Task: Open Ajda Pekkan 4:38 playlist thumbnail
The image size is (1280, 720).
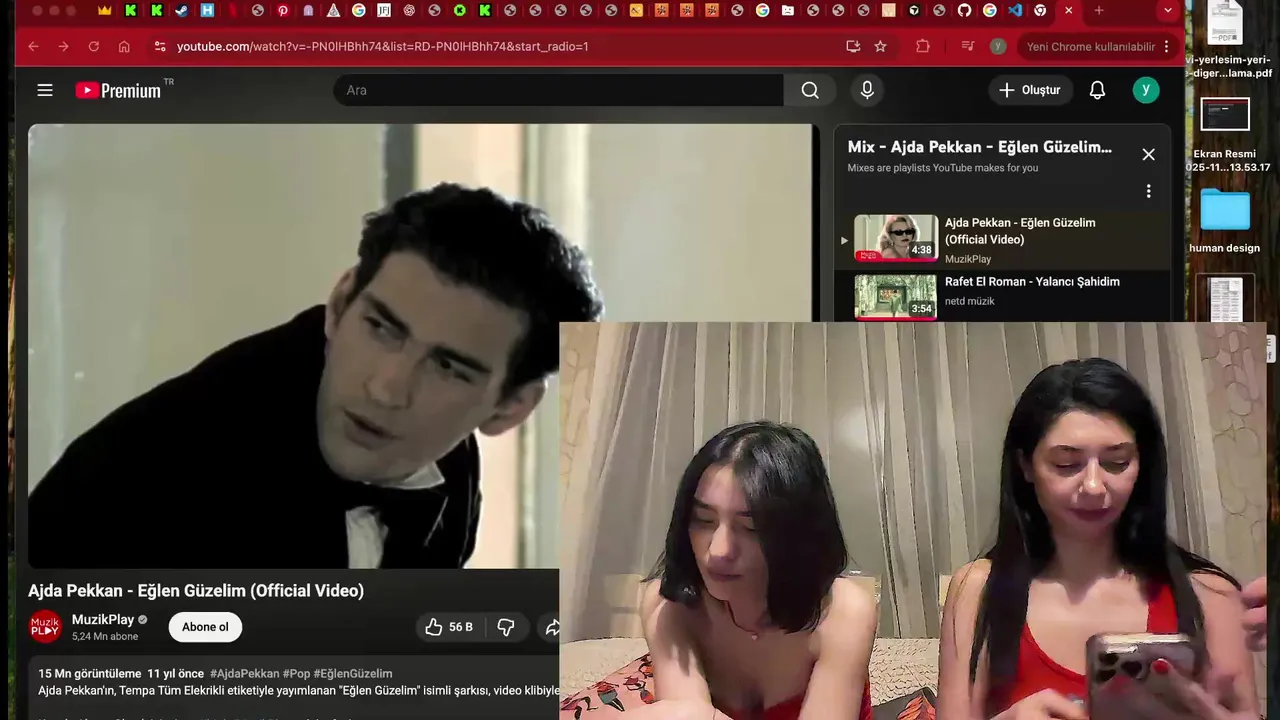Action: 896,238
